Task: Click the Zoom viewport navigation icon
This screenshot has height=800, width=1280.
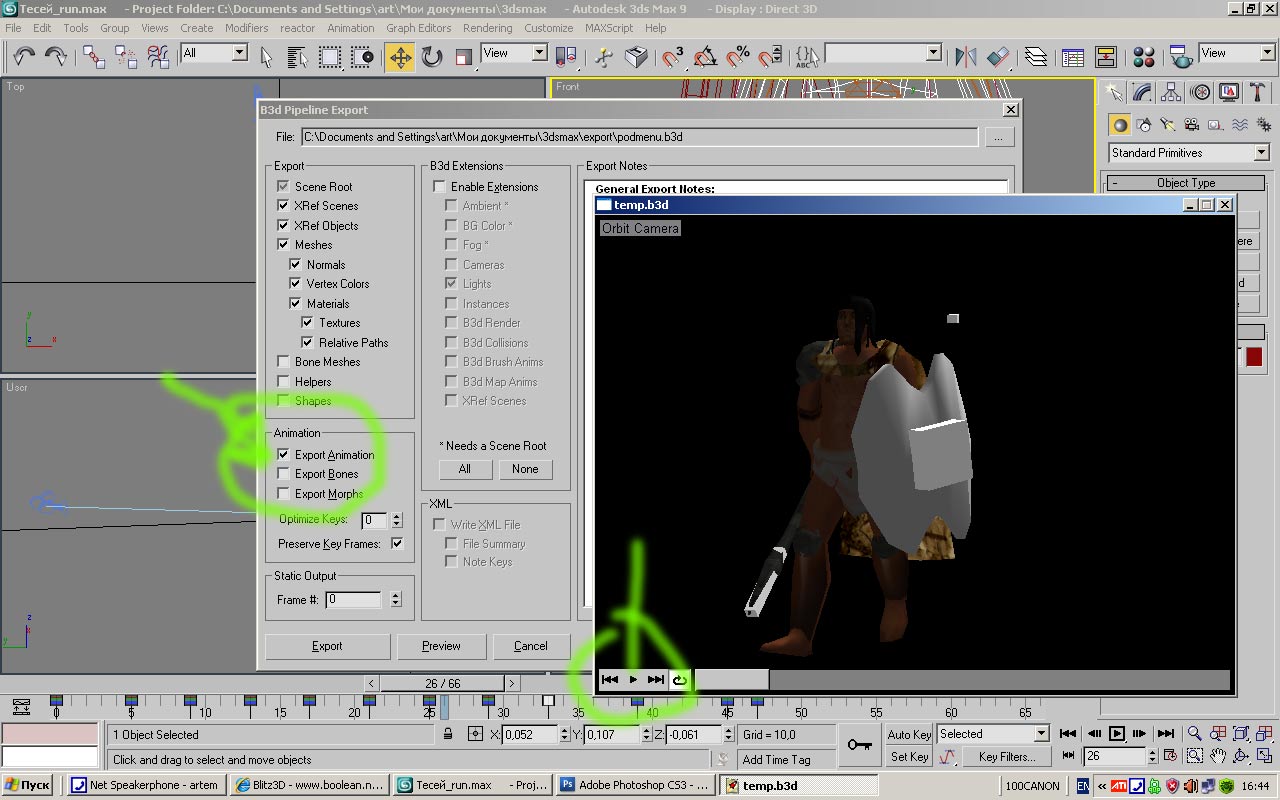Action: pyautogui.click(x=1194, y=735)
